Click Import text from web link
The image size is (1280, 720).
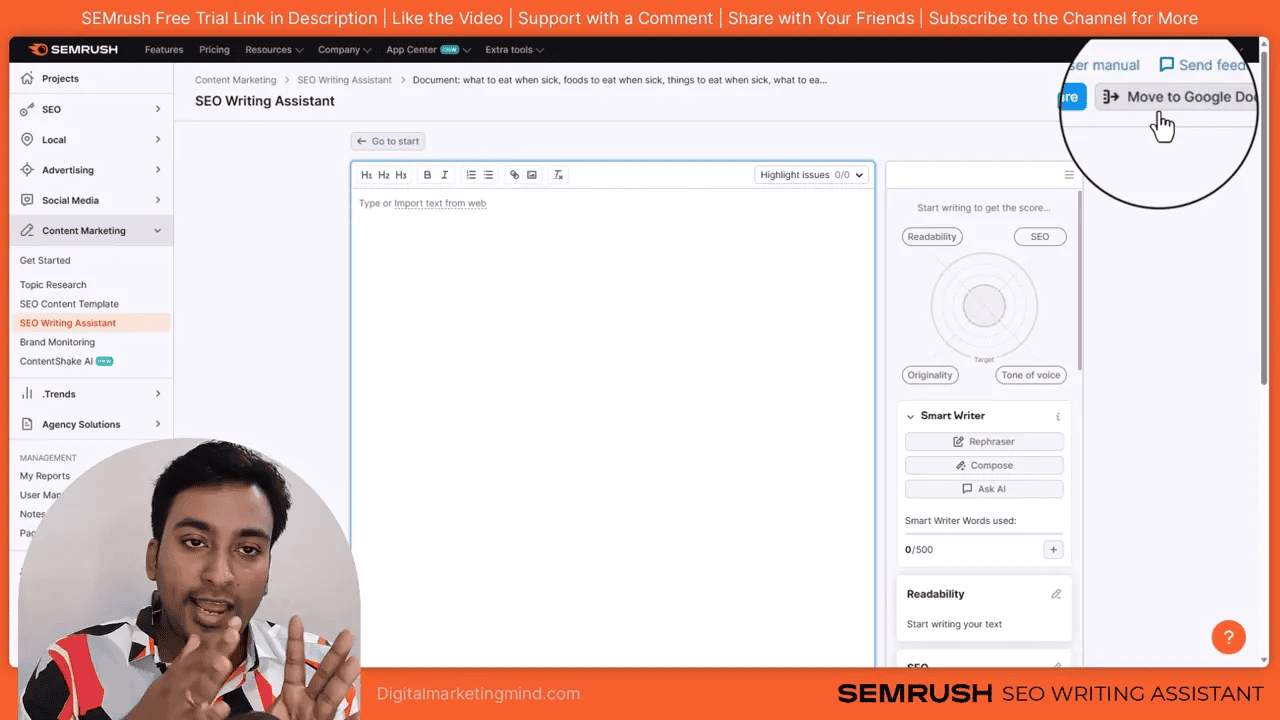tap(440, 203)
